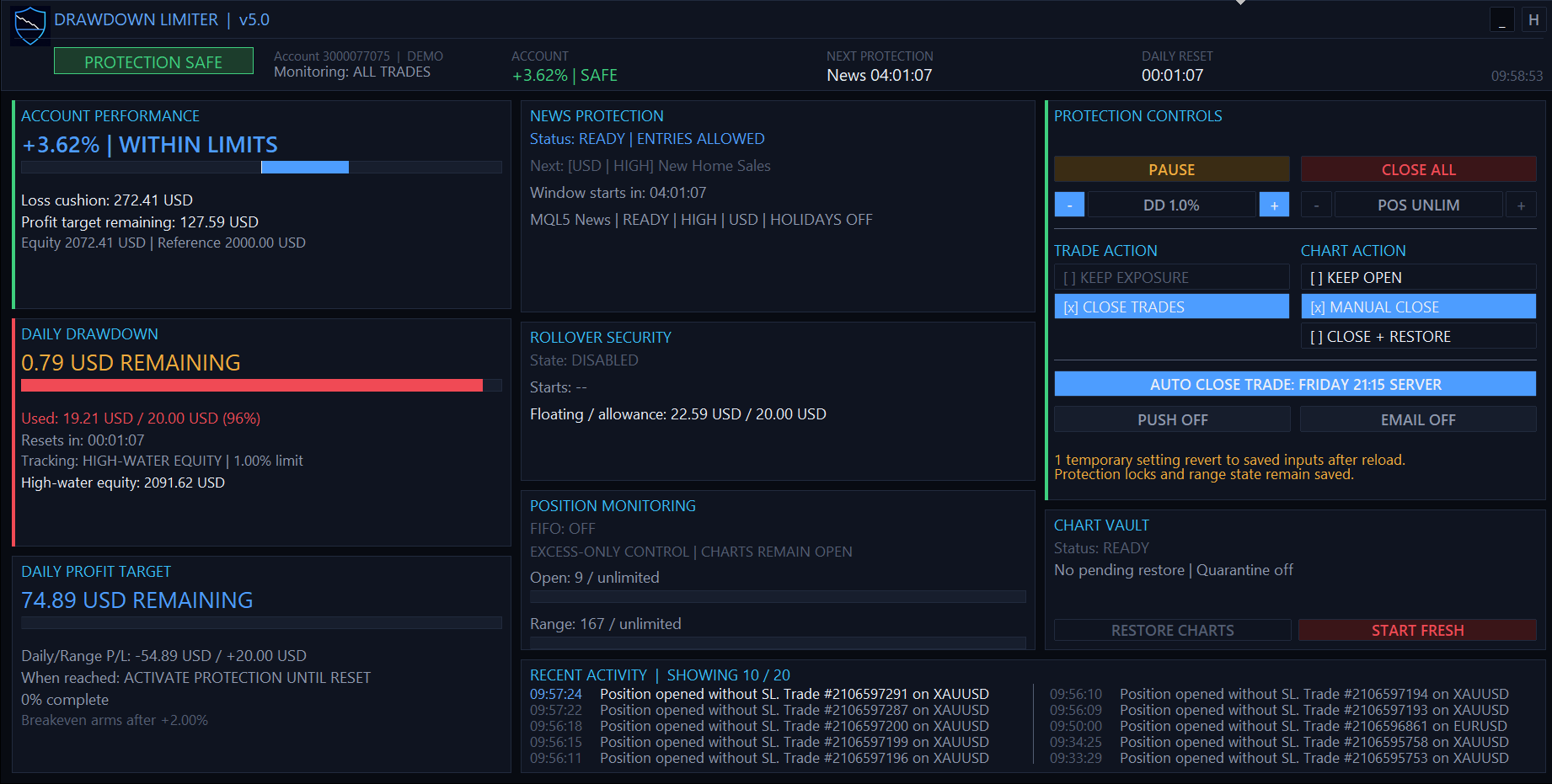Click RECENT ACTIVITY SHOWING 10 / 20 header
This screenshot has height=784, width=1552.
[660, 675]
